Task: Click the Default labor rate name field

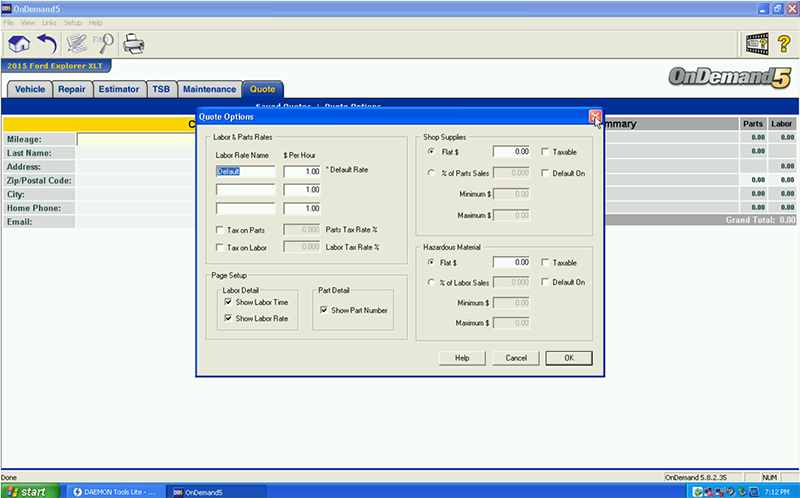Action: 245,171
